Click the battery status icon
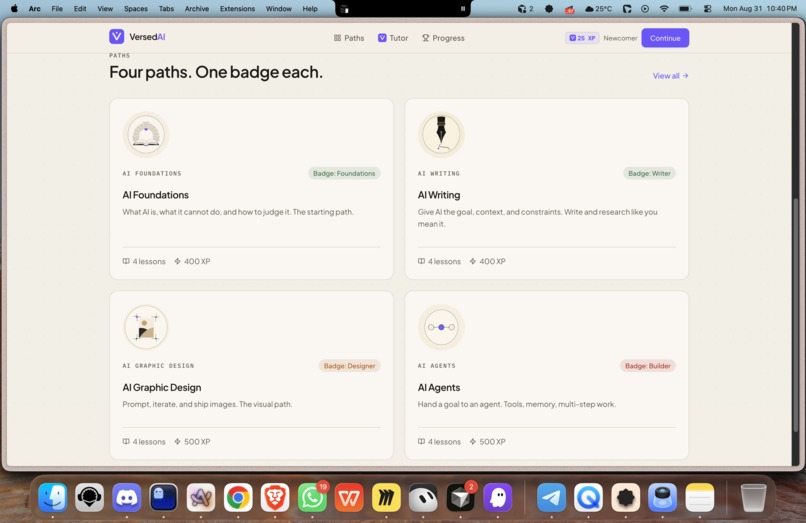The width and height of the screenshot is (806, 523). coord(685,9)
